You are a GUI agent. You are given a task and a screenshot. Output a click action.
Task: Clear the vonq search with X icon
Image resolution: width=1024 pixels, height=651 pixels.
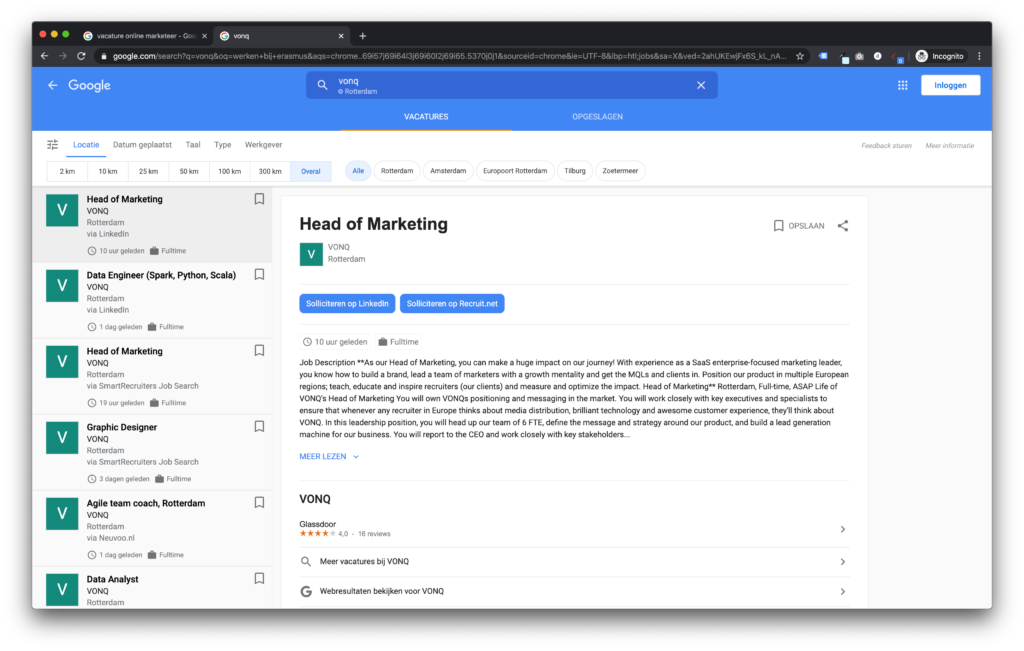click(x=701, y=85)
